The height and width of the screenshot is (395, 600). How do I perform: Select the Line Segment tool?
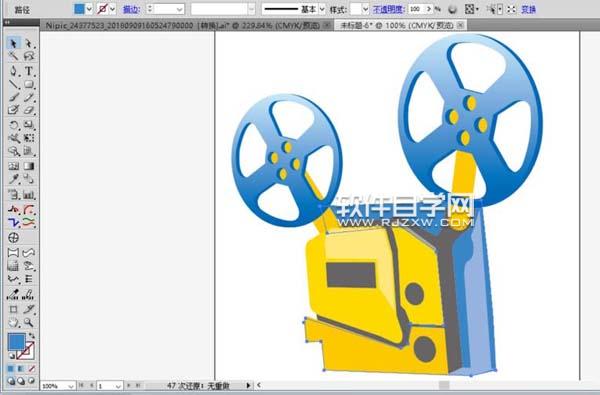(13, 84)
